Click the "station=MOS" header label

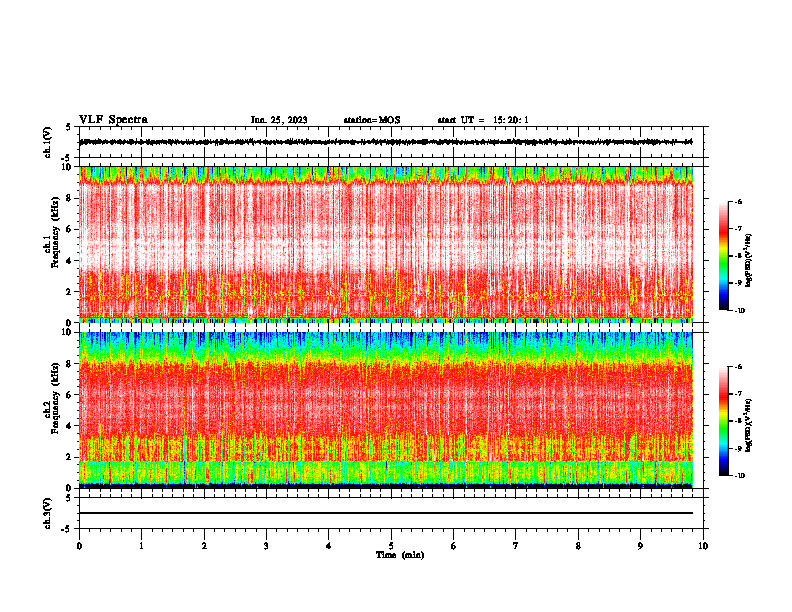(x=372, y=120)
